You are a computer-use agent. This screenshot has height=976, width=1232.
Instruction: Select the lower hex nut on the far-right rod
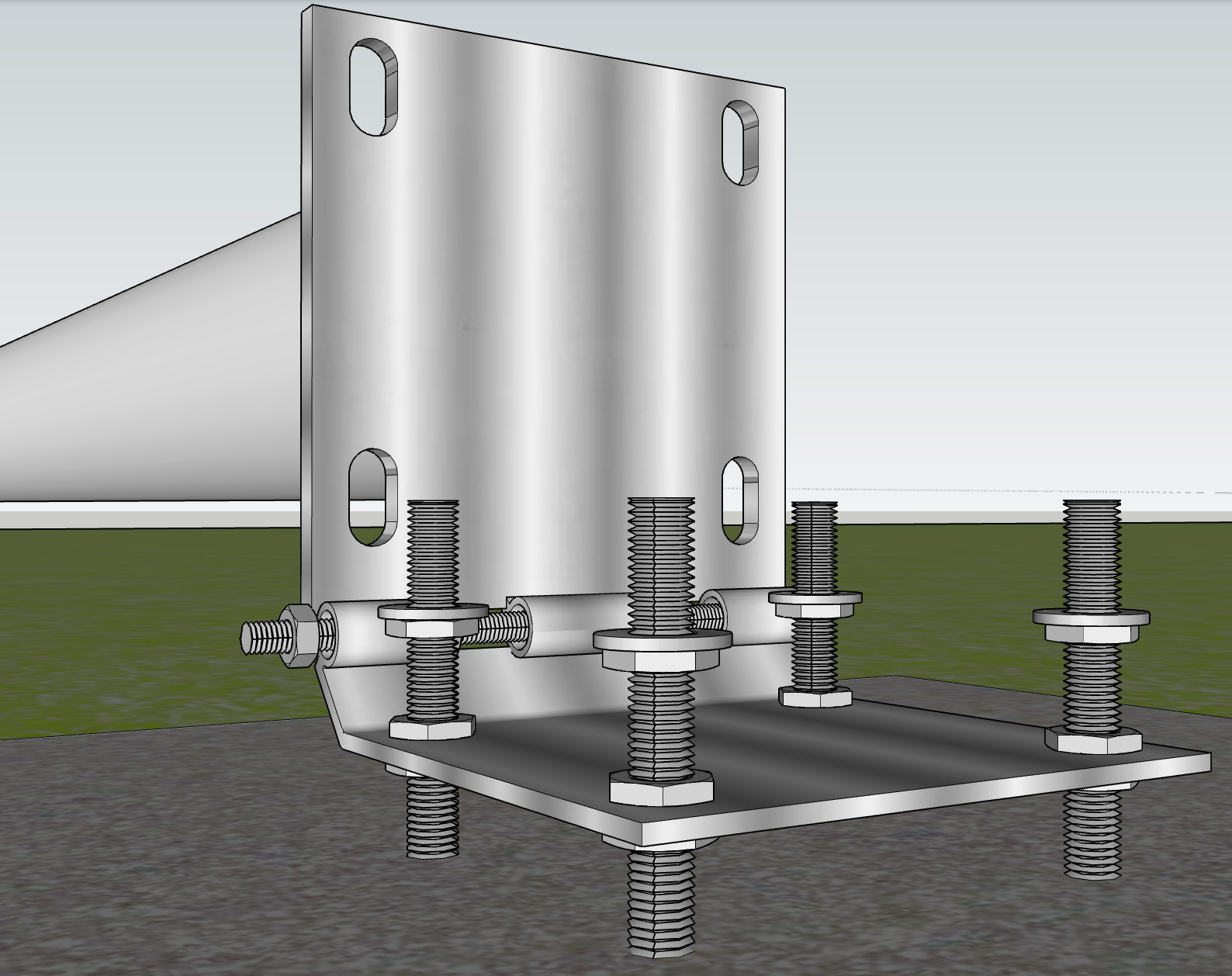[1092, 739]
